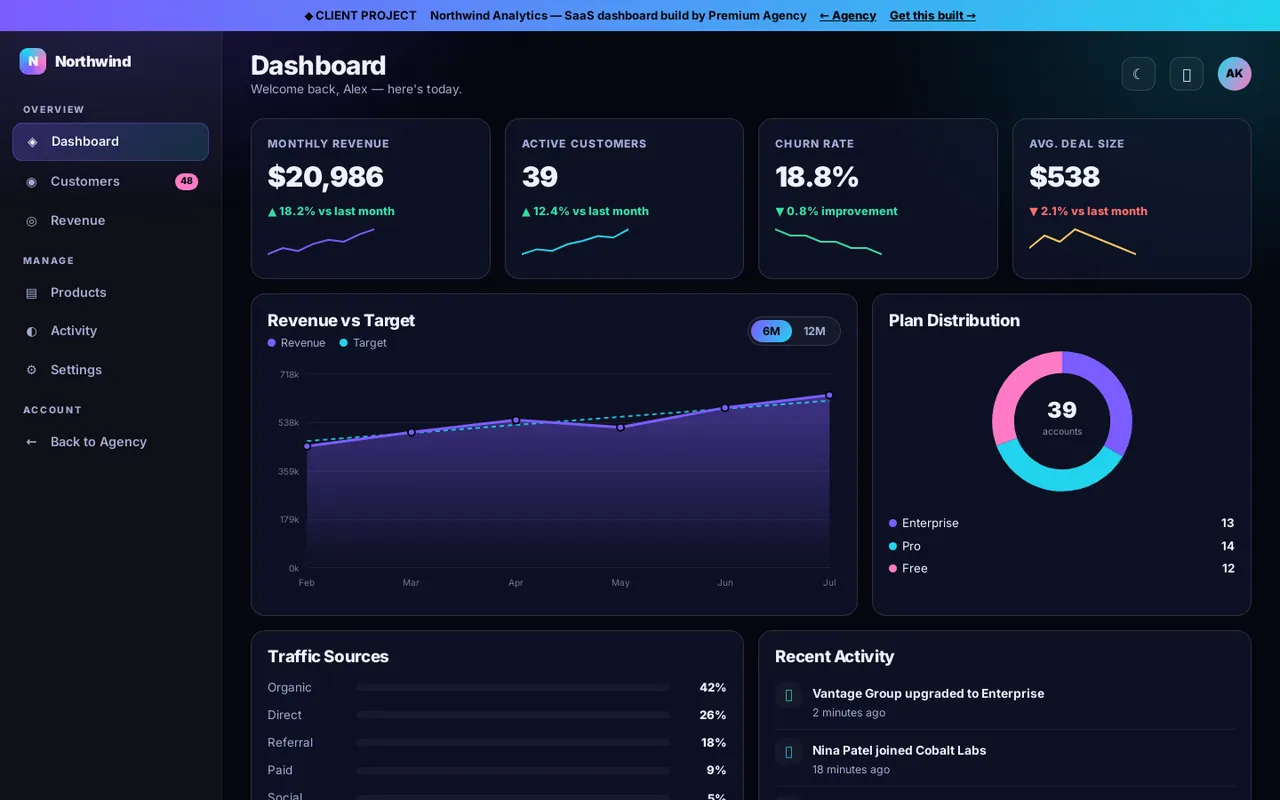Click the Direct traffic progress bar
The image size is (1280, 800).
pyautogui.click(x=513, y=715)
